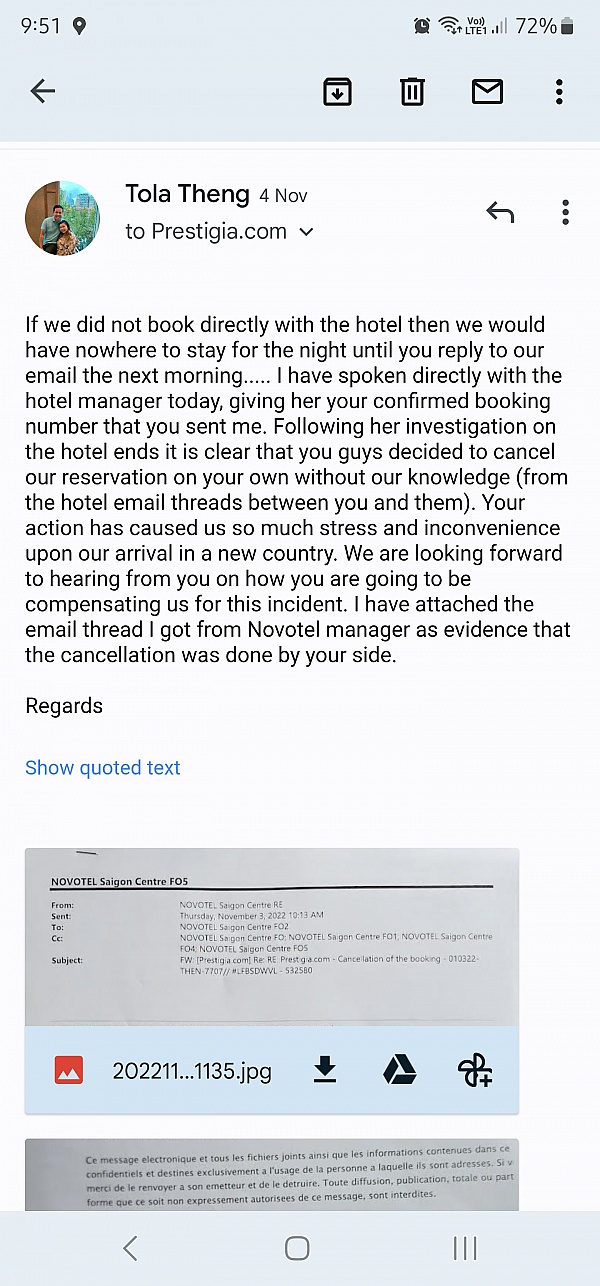Open Tola Theng's profile picture

point(62,218)
